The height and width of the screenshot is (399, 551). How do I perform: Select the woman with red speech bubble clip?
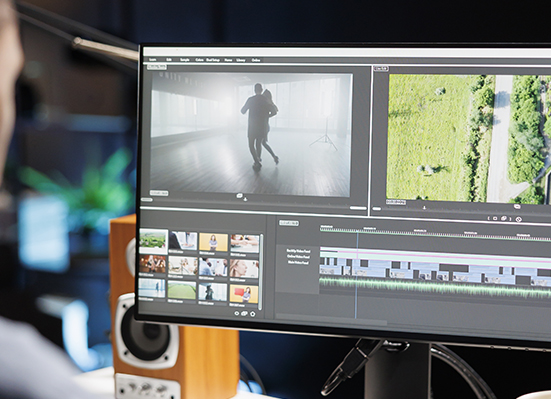[244, 294]
